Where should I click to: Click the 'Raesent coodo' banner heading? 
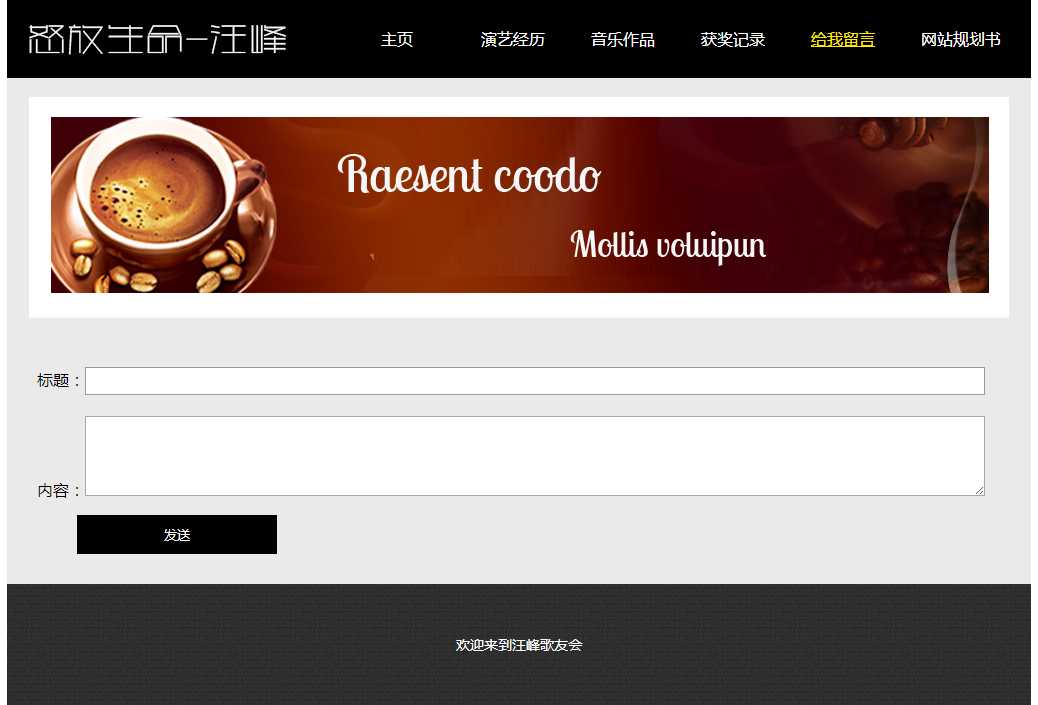(x=468, y=176)
